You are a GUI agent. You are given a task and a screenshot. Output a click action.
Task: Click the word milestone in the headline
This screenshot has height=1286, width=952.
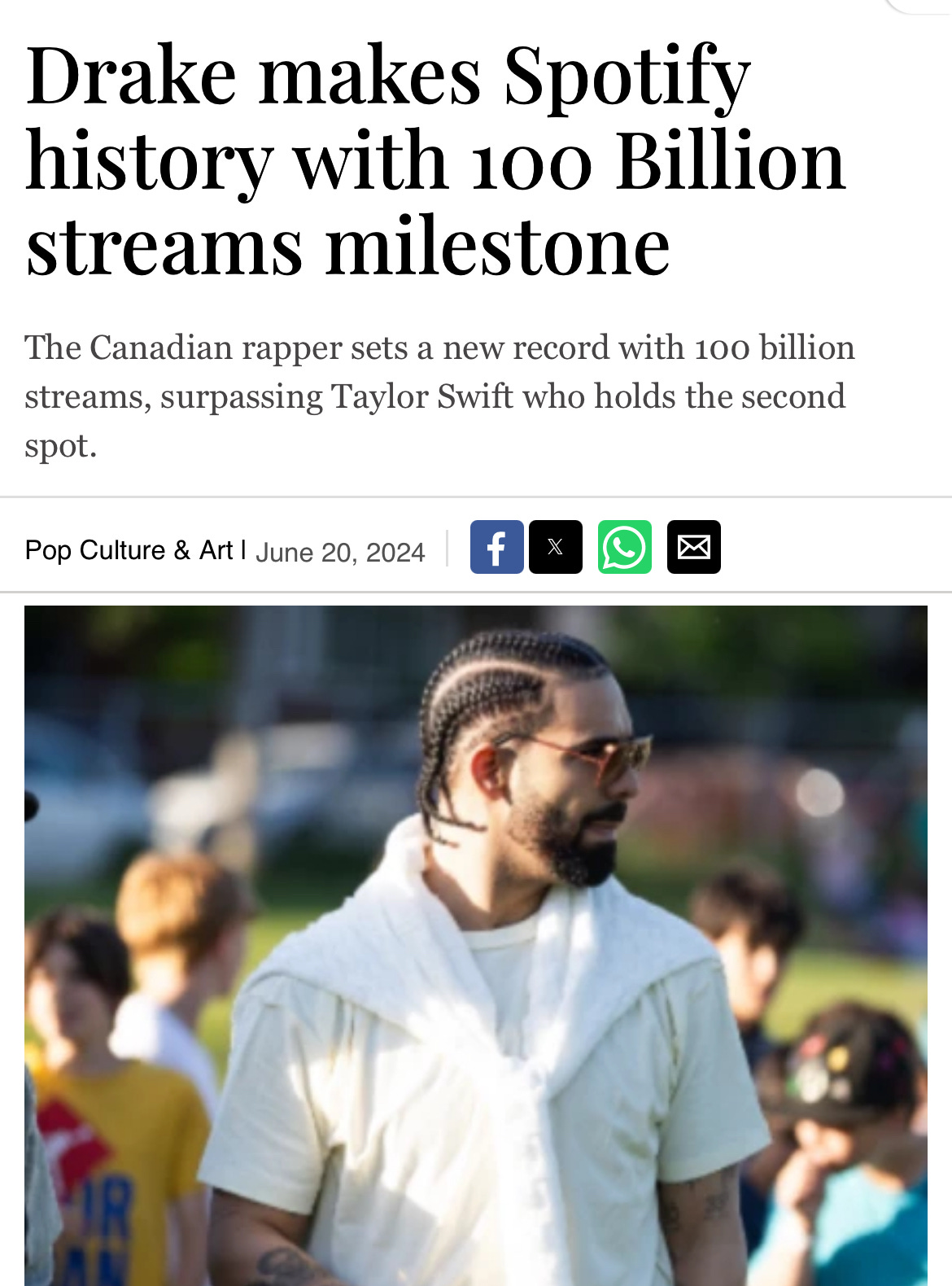(x=498, y=247)
